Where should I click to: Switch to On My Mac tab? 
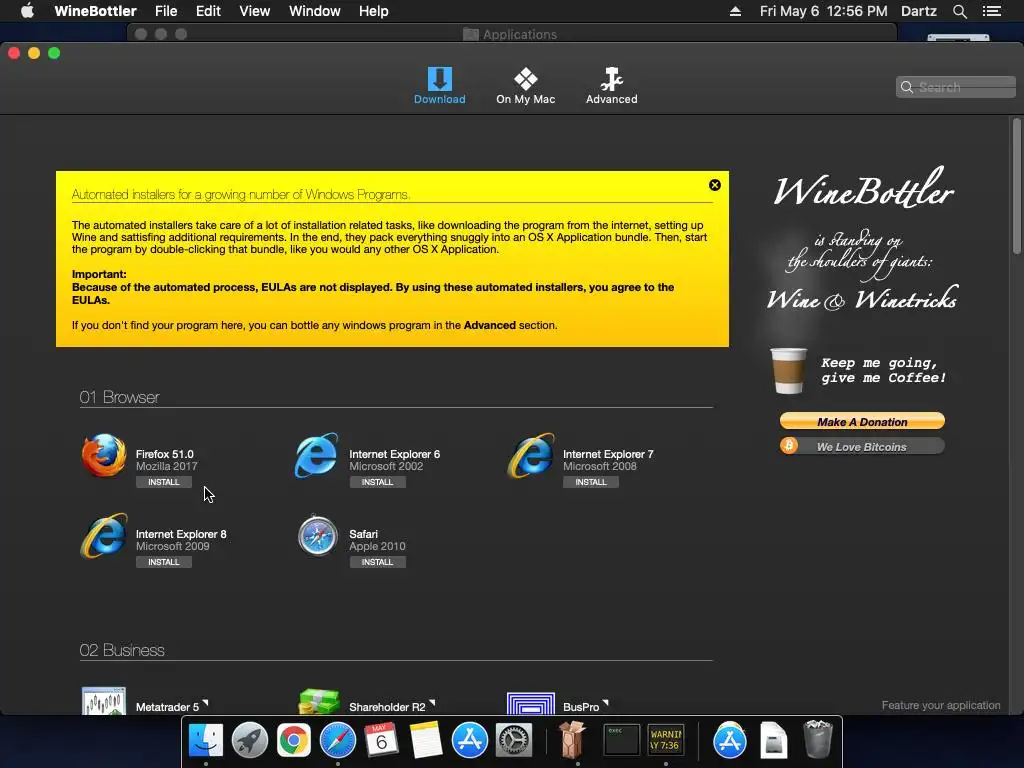click(526, 86)
